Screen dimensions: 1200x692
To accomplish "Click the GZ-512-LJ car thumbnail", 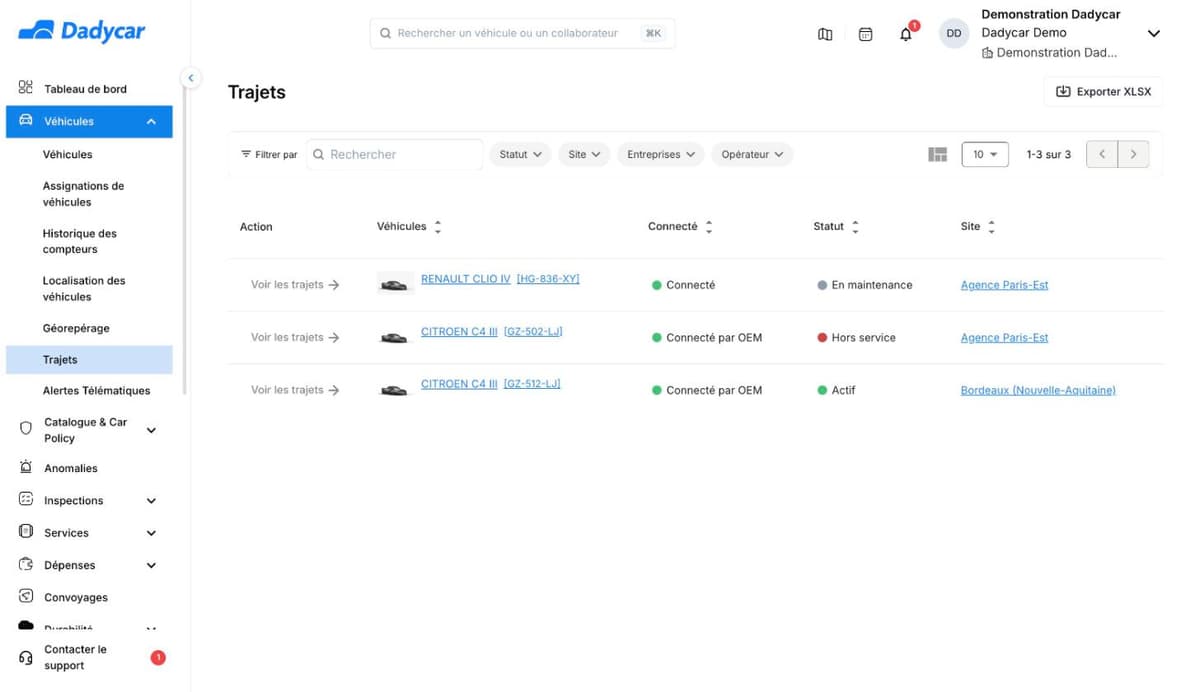I will click(395, 390).
